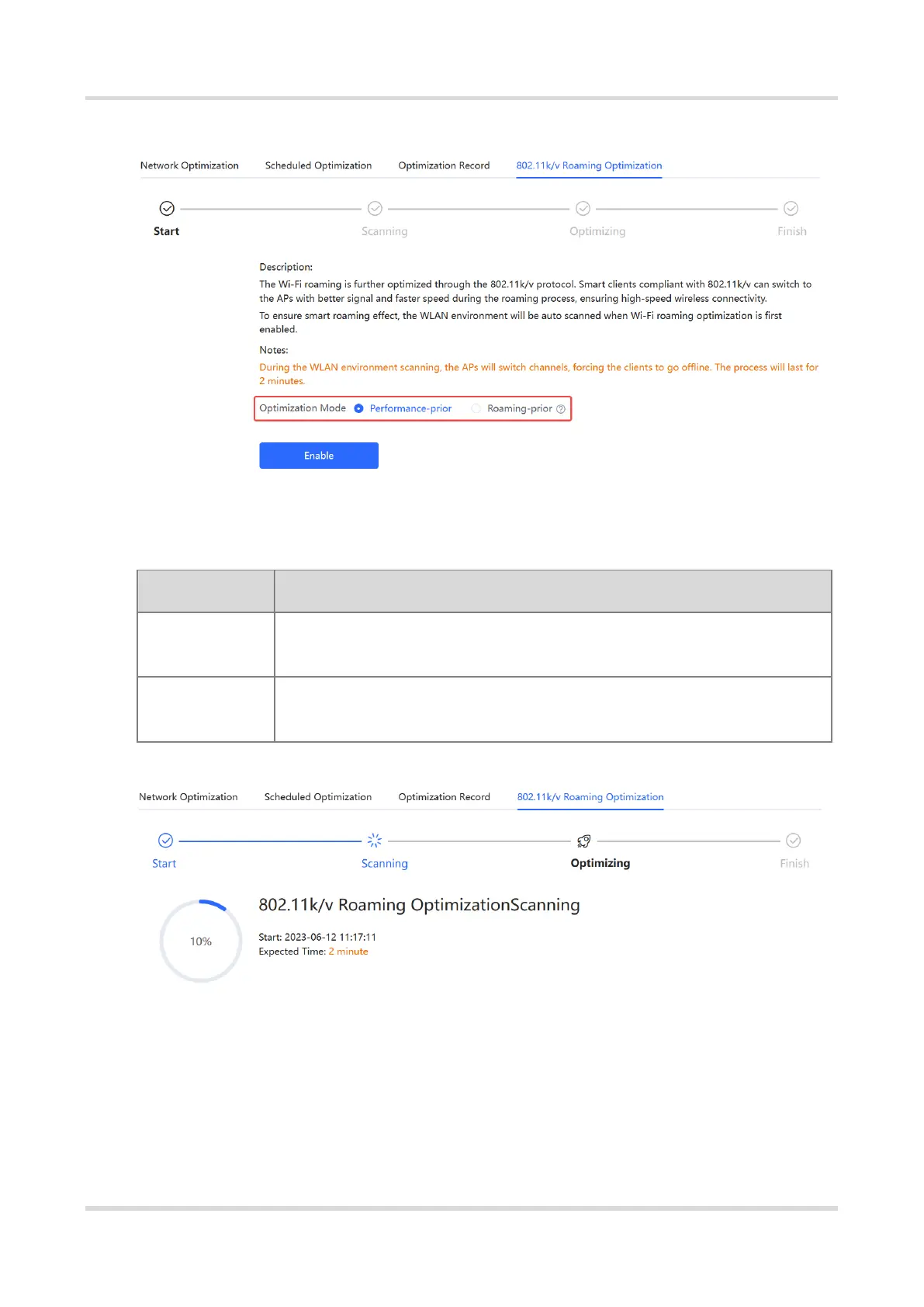Click the Finish check icon in lower wizard

coord(793,841)
